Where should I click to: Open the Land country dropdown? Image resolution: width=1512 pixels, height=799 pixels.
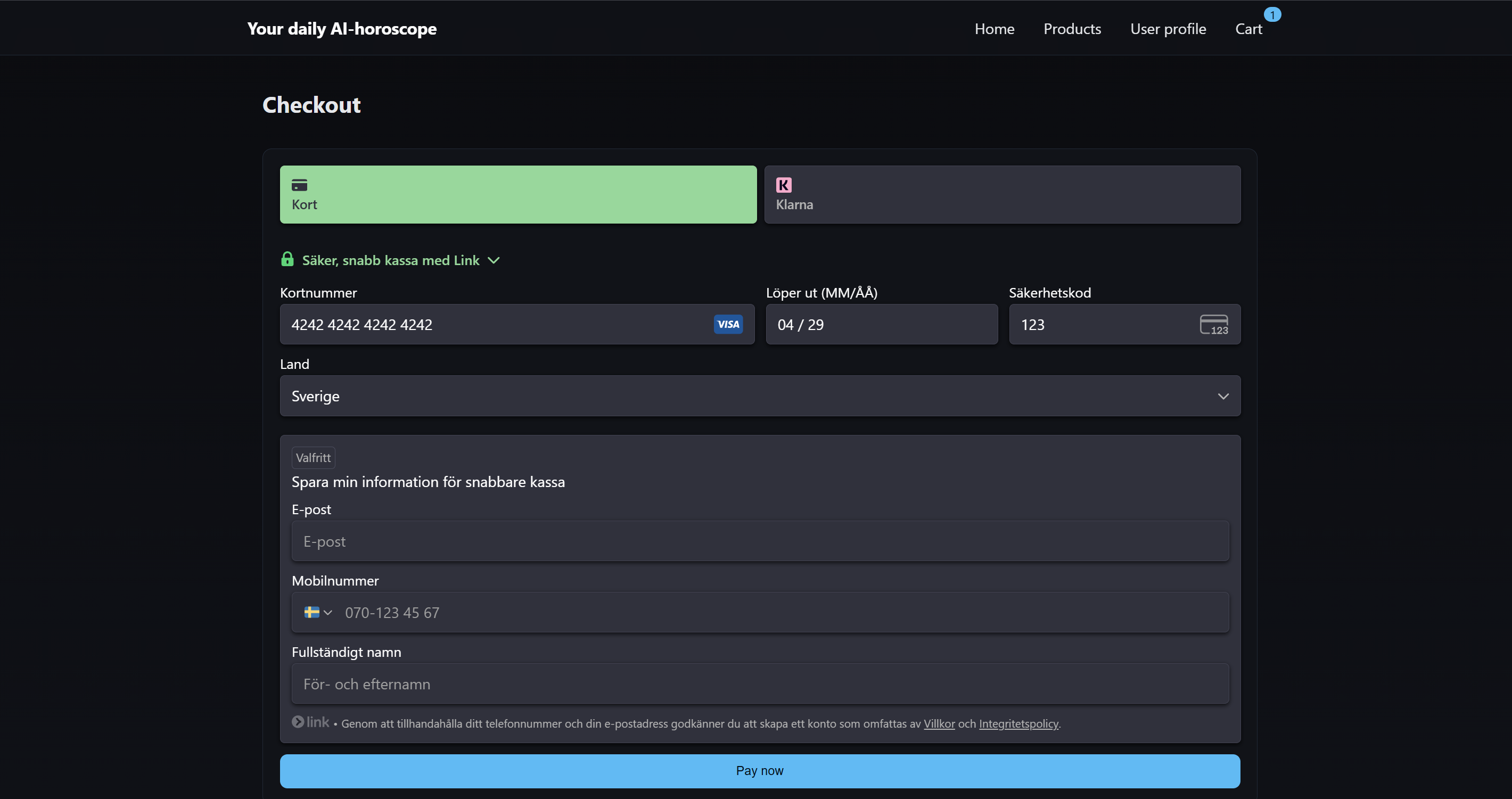click(760, 396)
